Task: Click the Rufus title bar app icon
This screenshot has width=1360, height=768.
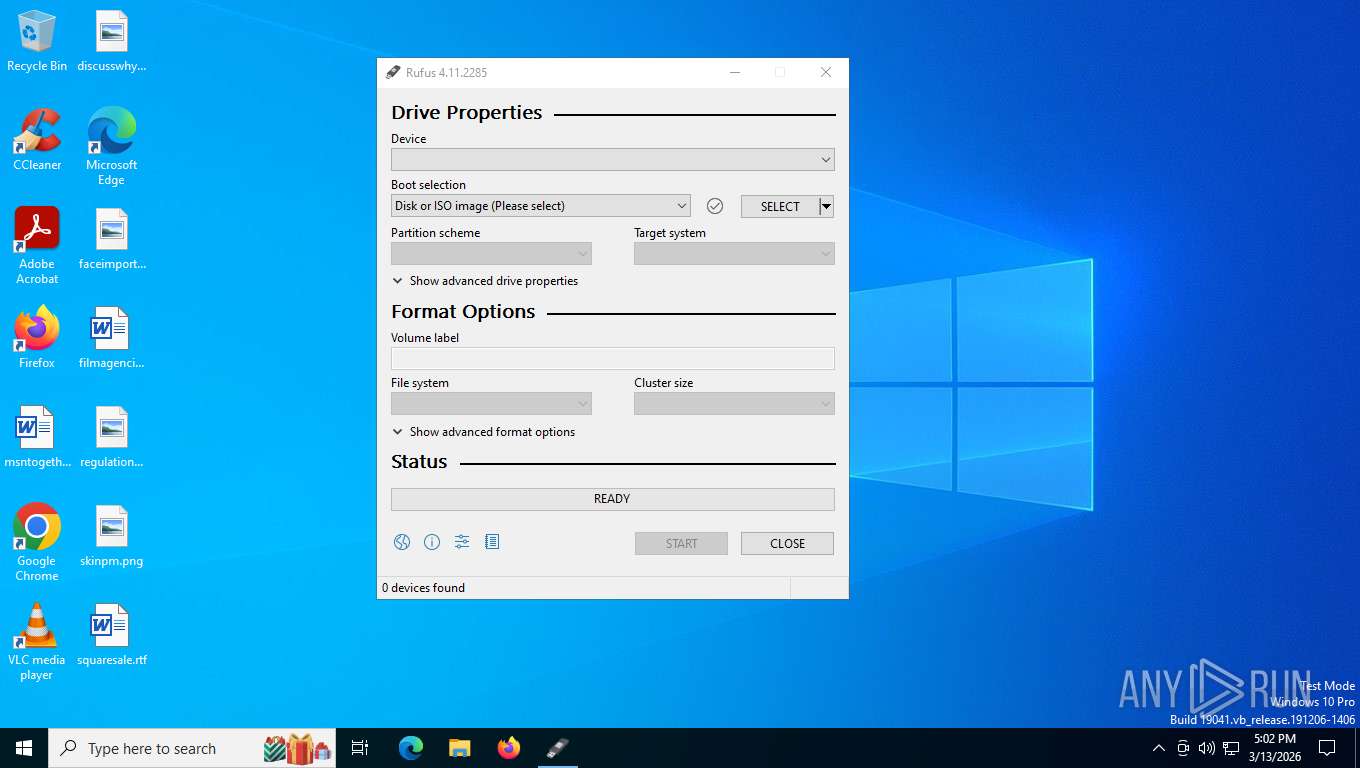Action: point(393,72)
